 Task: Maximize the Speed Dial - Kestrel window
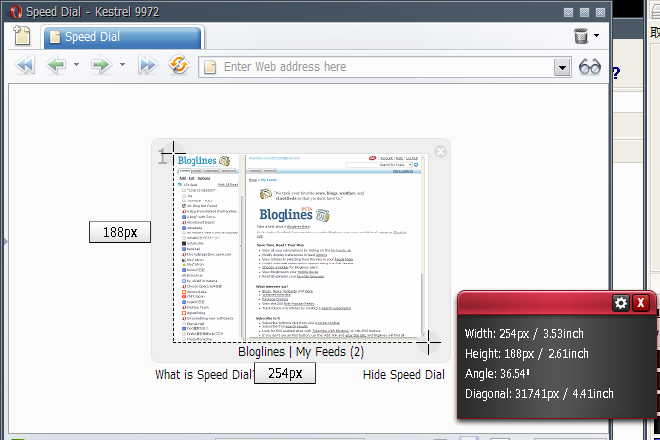tap(584, 12)
